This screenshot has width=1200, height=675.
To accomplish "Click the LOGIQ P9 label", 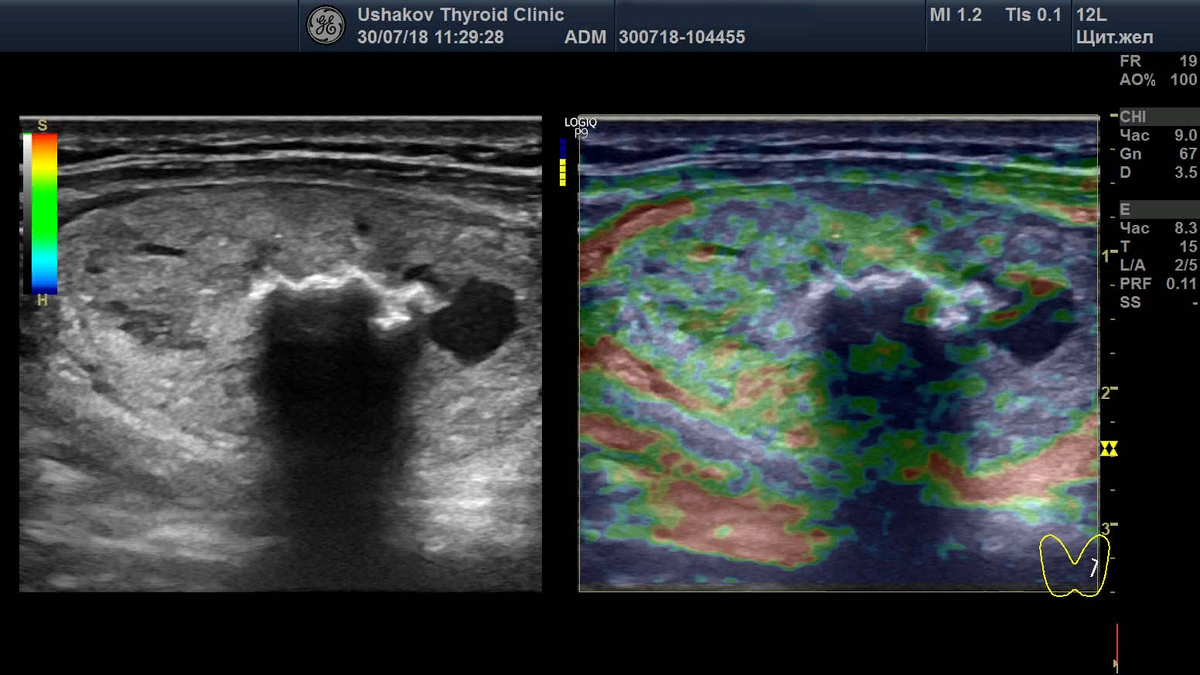I will point(580,127).
